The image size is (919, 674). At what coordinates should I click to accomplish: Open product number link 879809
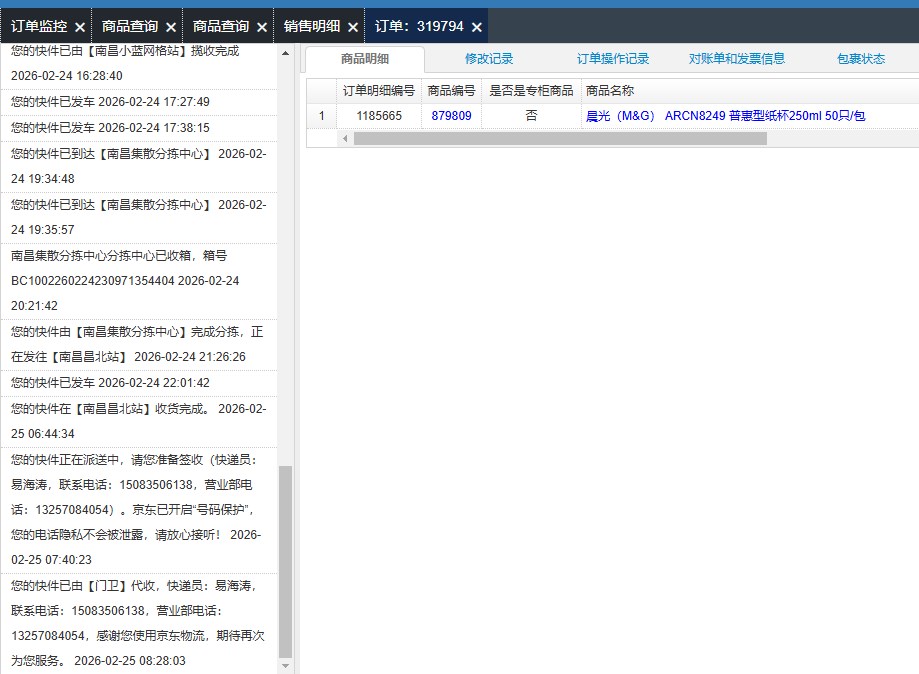(x=451, y=116)
